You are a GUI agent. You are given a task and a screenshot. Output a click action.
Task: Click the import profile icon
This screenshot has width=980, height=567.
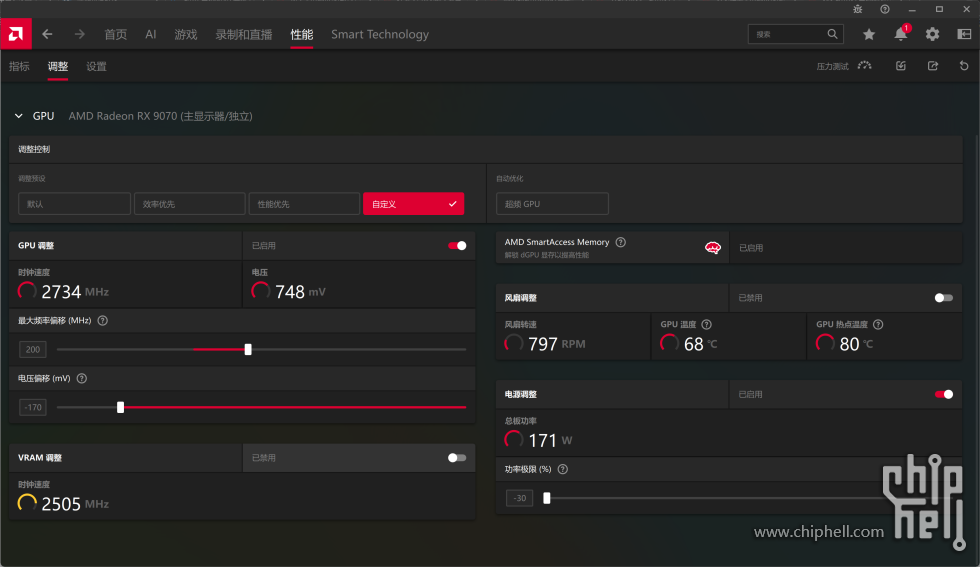(901, 66)
